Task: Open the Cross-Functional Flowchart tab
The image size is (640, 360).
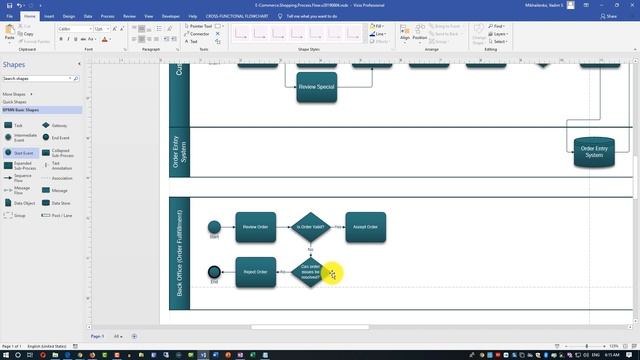Action: tap(237, 16)
